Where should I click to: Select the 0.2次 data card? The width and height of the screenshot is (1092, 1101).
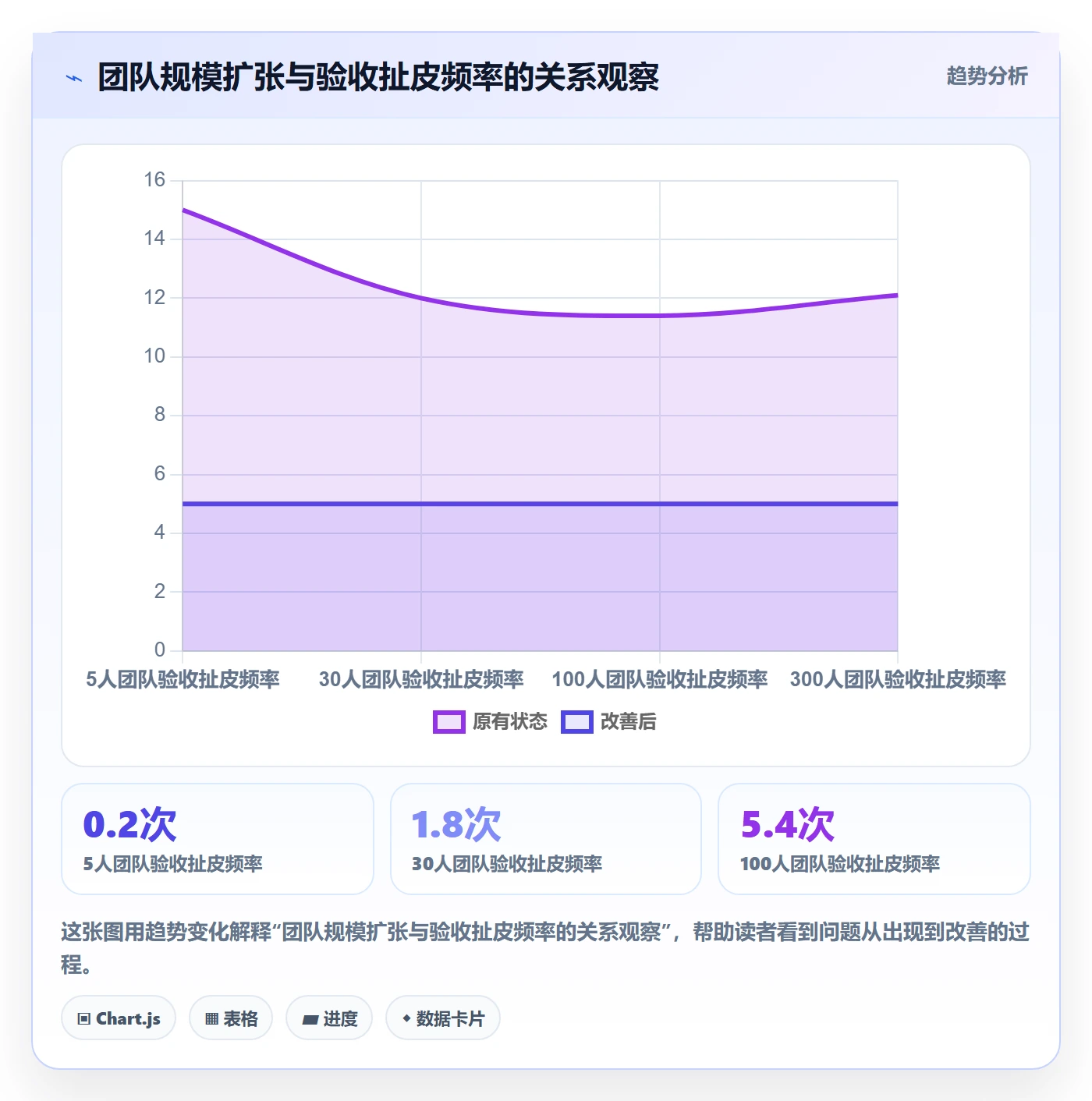click(x=218, y=839)
